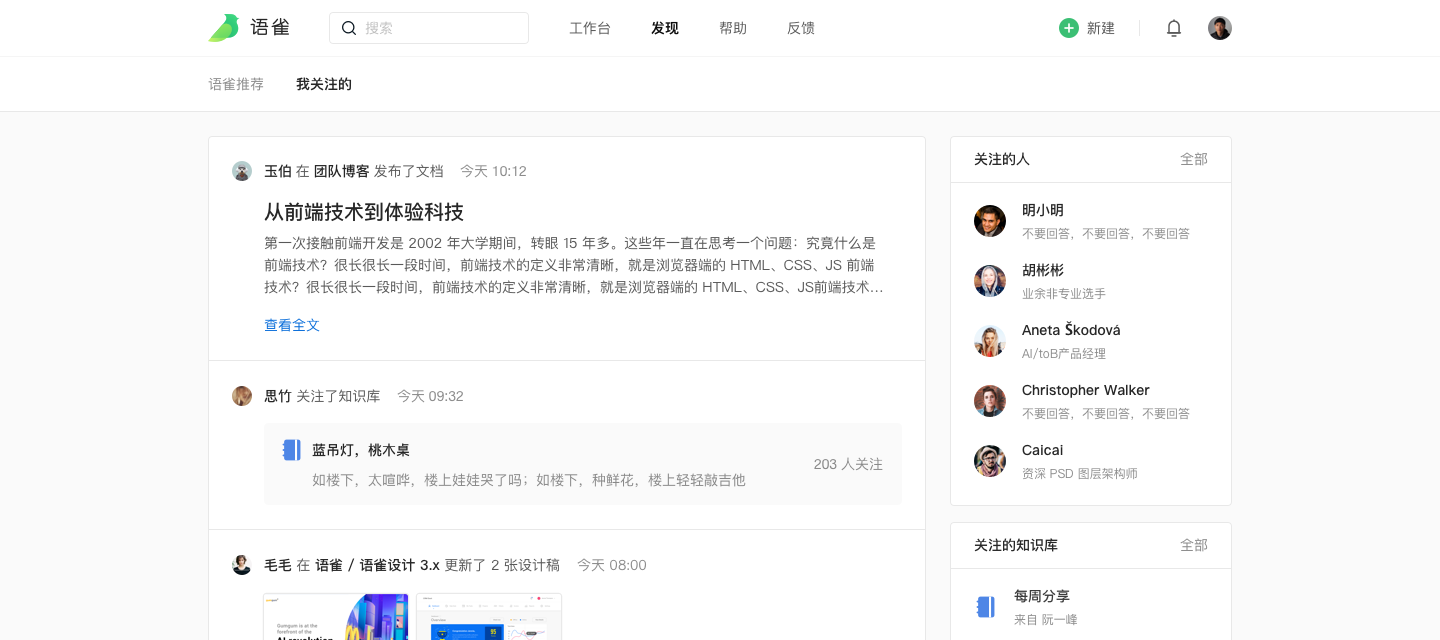The height and width of the screenshot is (640, 1440).
Task: Click the 今天 09:32 timestamp
Action: tap(430, 396)
